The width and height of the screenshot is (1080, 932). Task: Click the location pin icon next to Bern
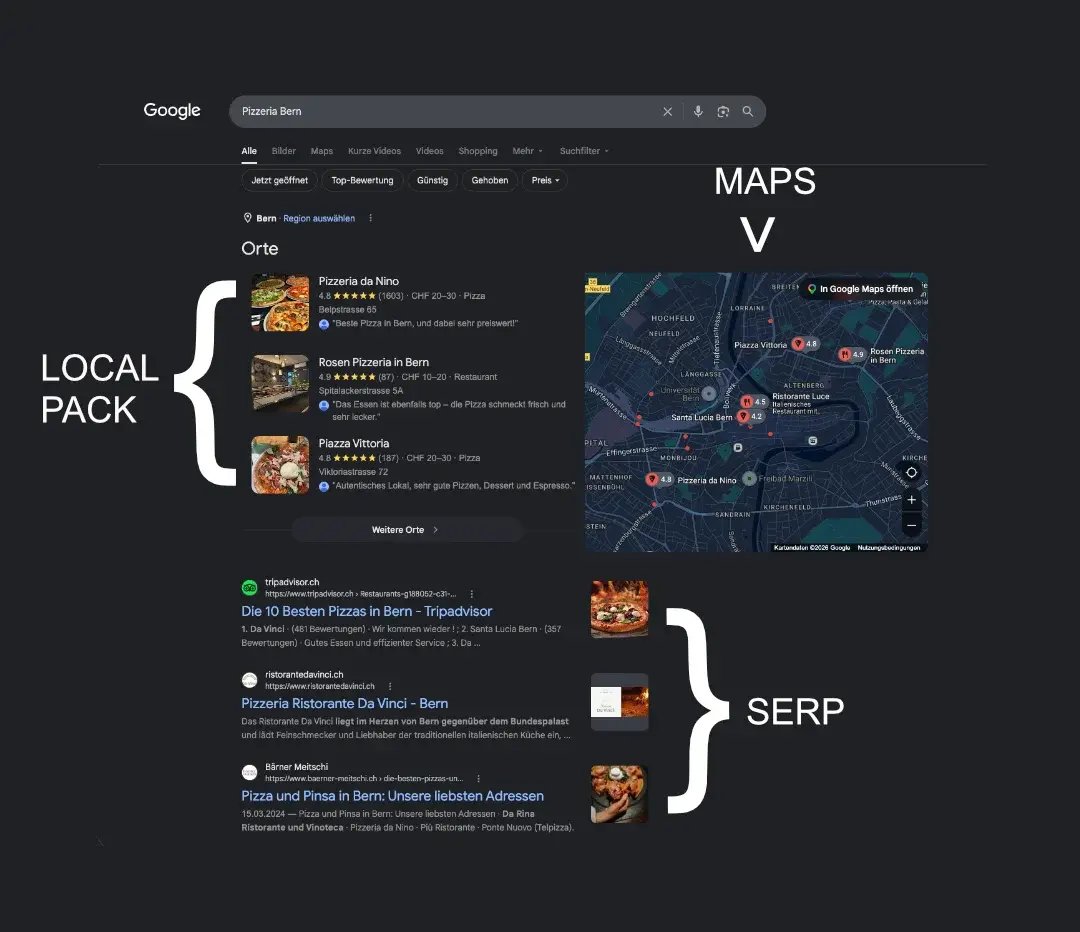[247, 218]
